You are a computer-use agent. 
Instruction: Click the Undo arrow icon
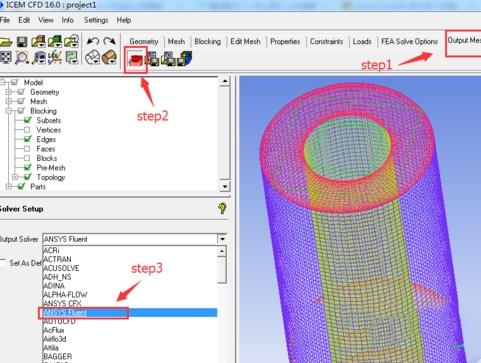[93, 41]
